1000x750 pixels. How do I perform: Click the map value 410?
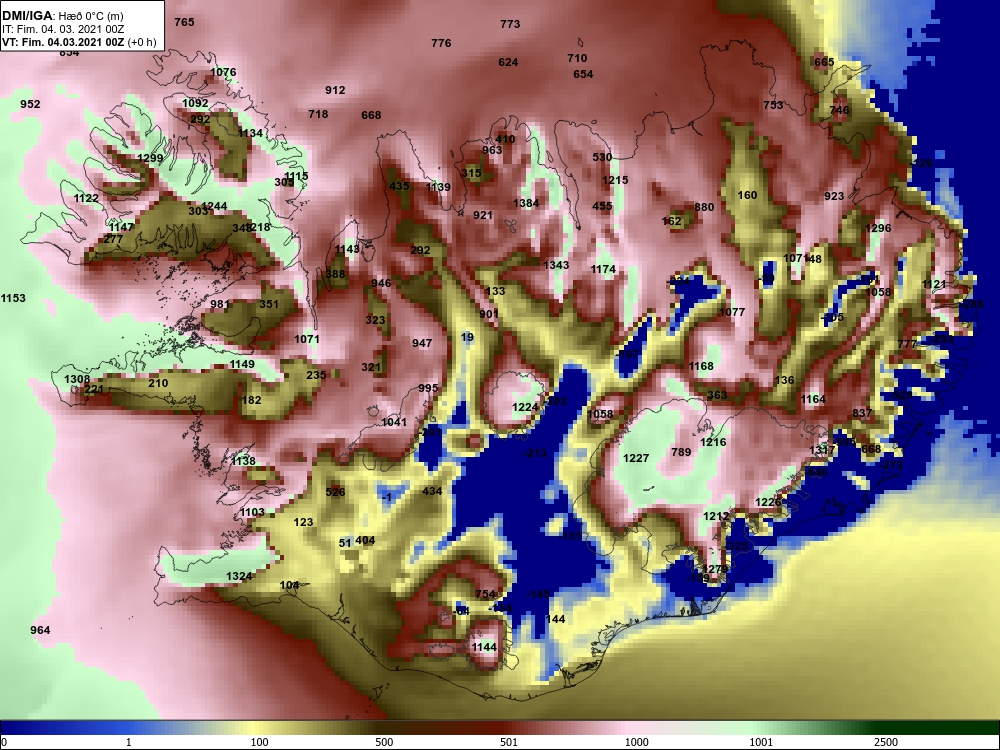(505, 138)
